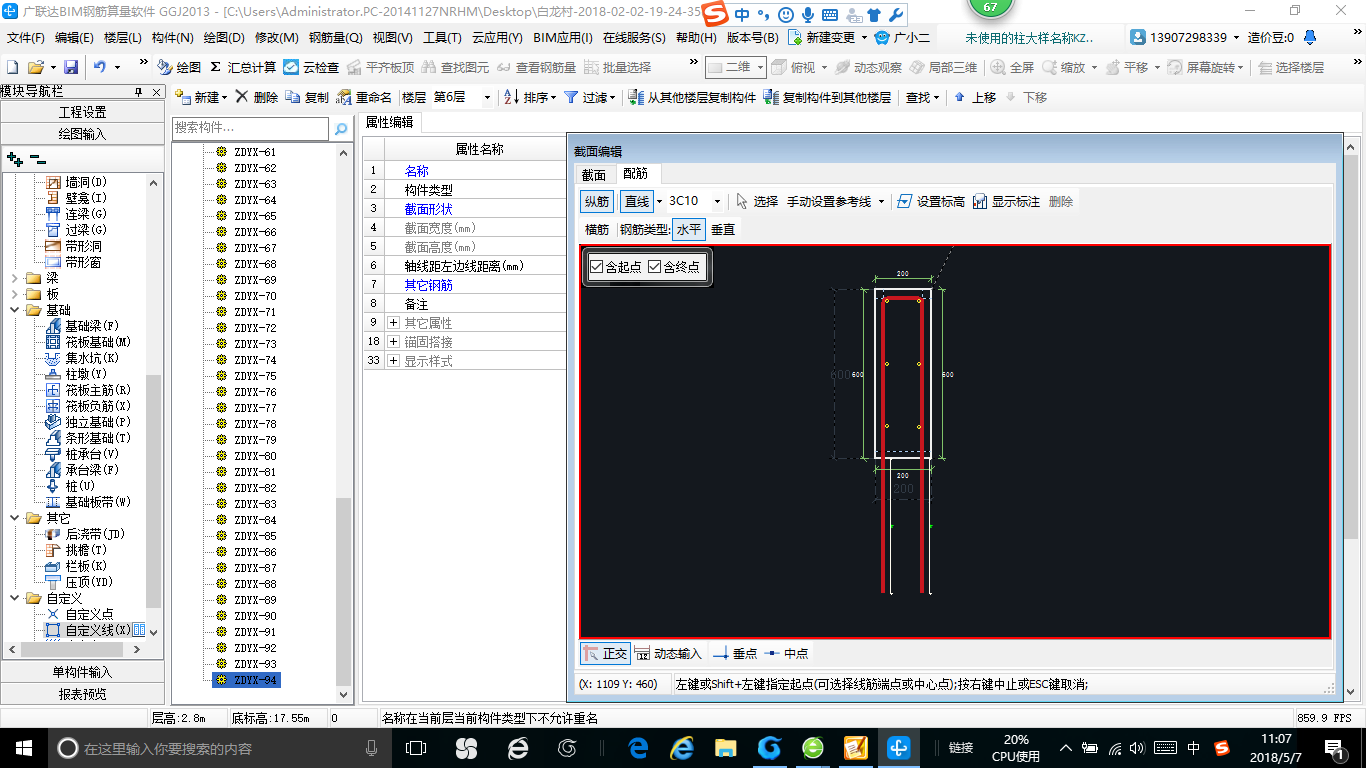The height and width of the screenshot is (768, 1366).
Task: Open the 二维 view mode dropdown
Action: click(760, 67)
